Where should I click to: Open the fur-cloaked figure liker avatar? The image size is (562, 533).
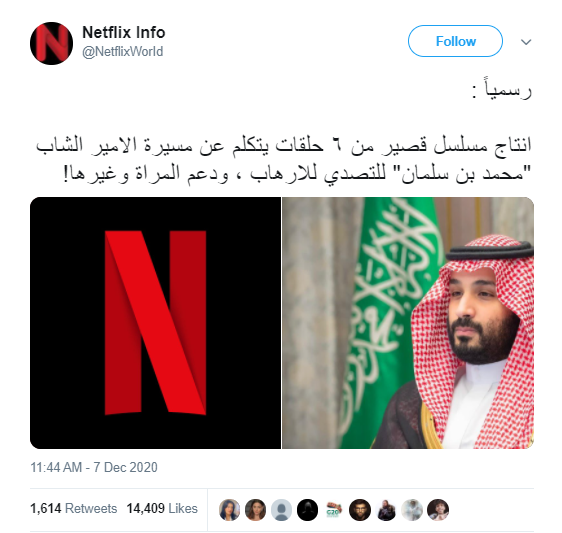point(386,509)
